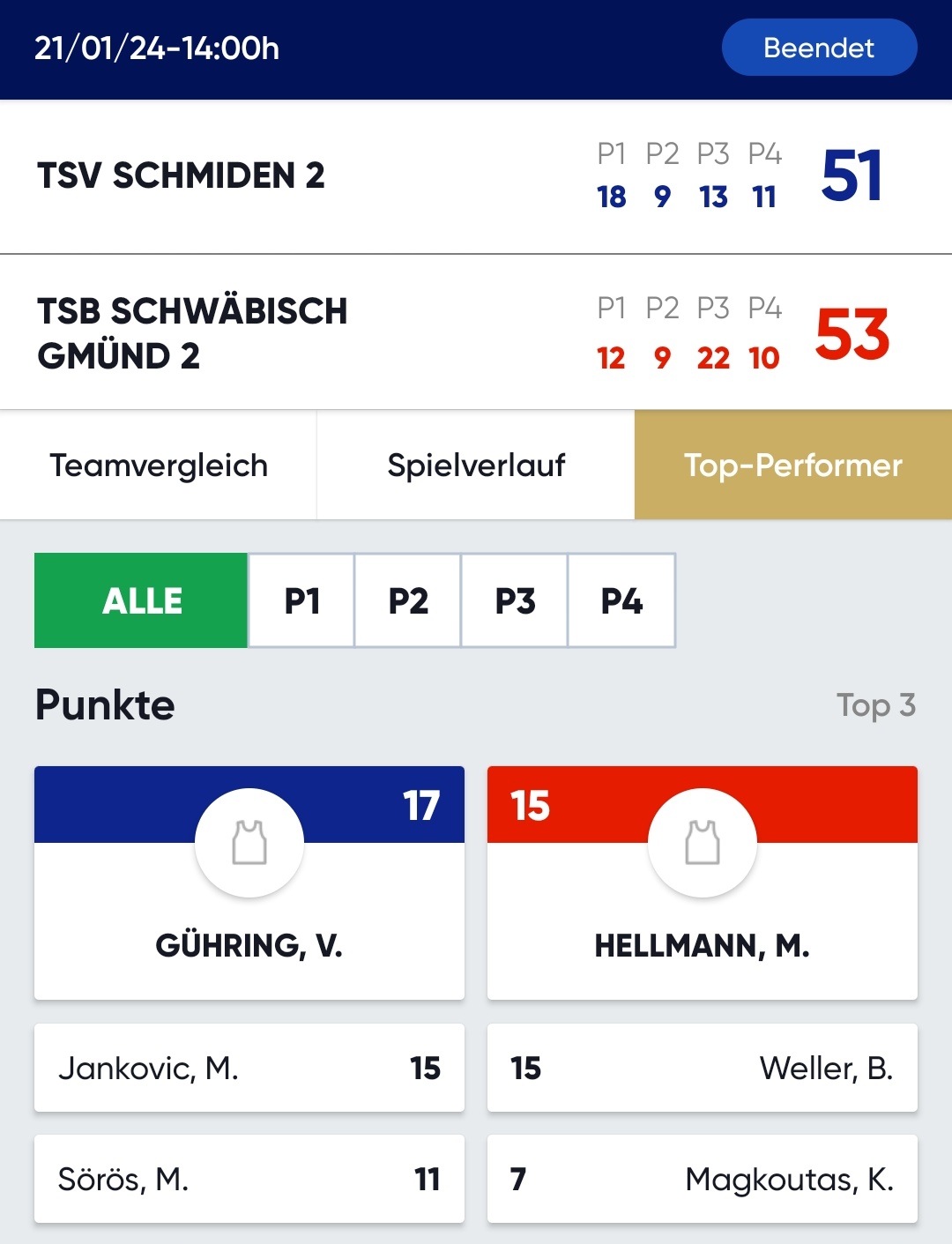The width and height of the screenshot is (952, 1244).
Task: Open Jankovic, M. player row
Action: (249, 1068)
